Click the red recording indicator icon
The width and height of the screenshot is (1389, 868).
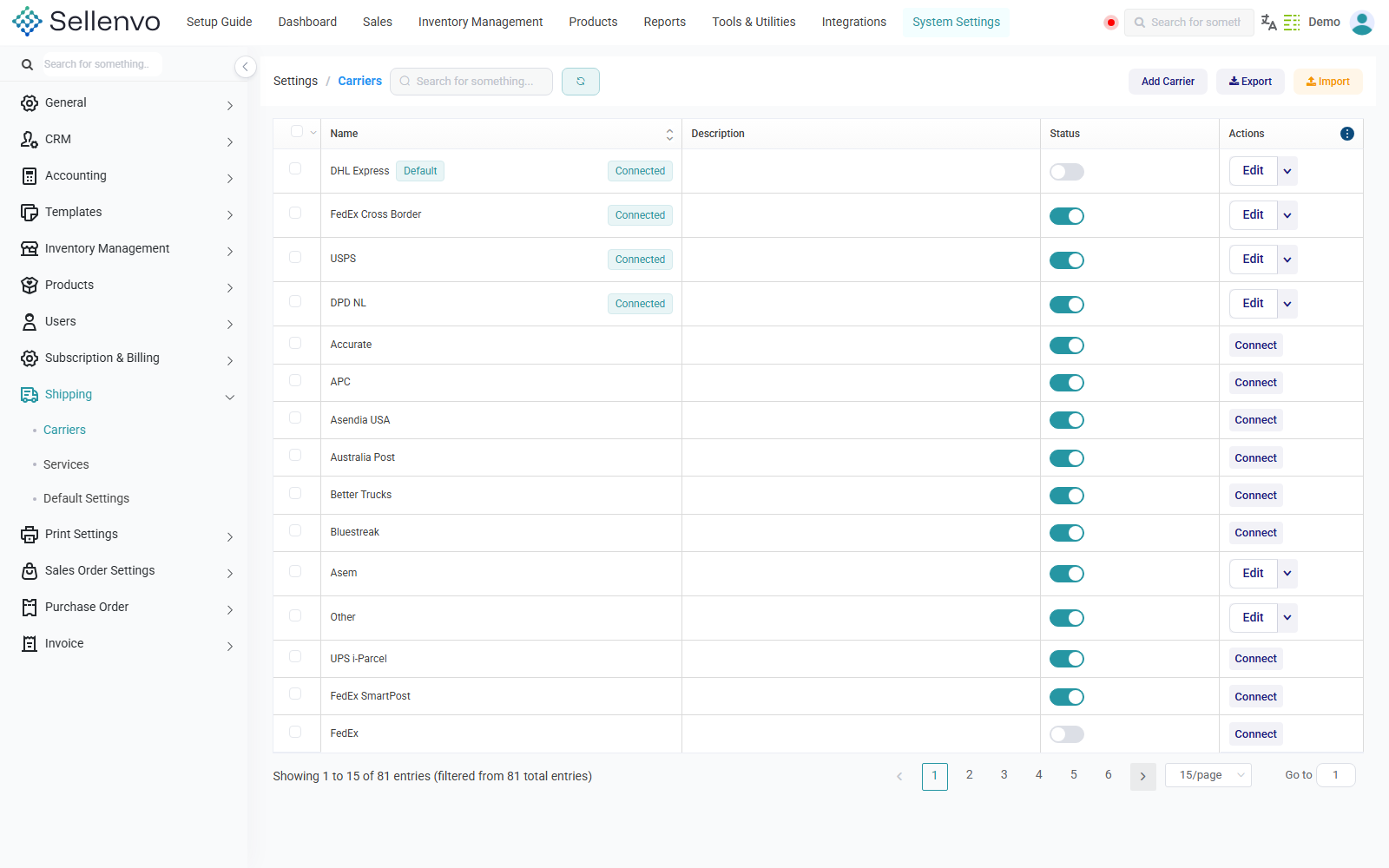pos(1110,23)
